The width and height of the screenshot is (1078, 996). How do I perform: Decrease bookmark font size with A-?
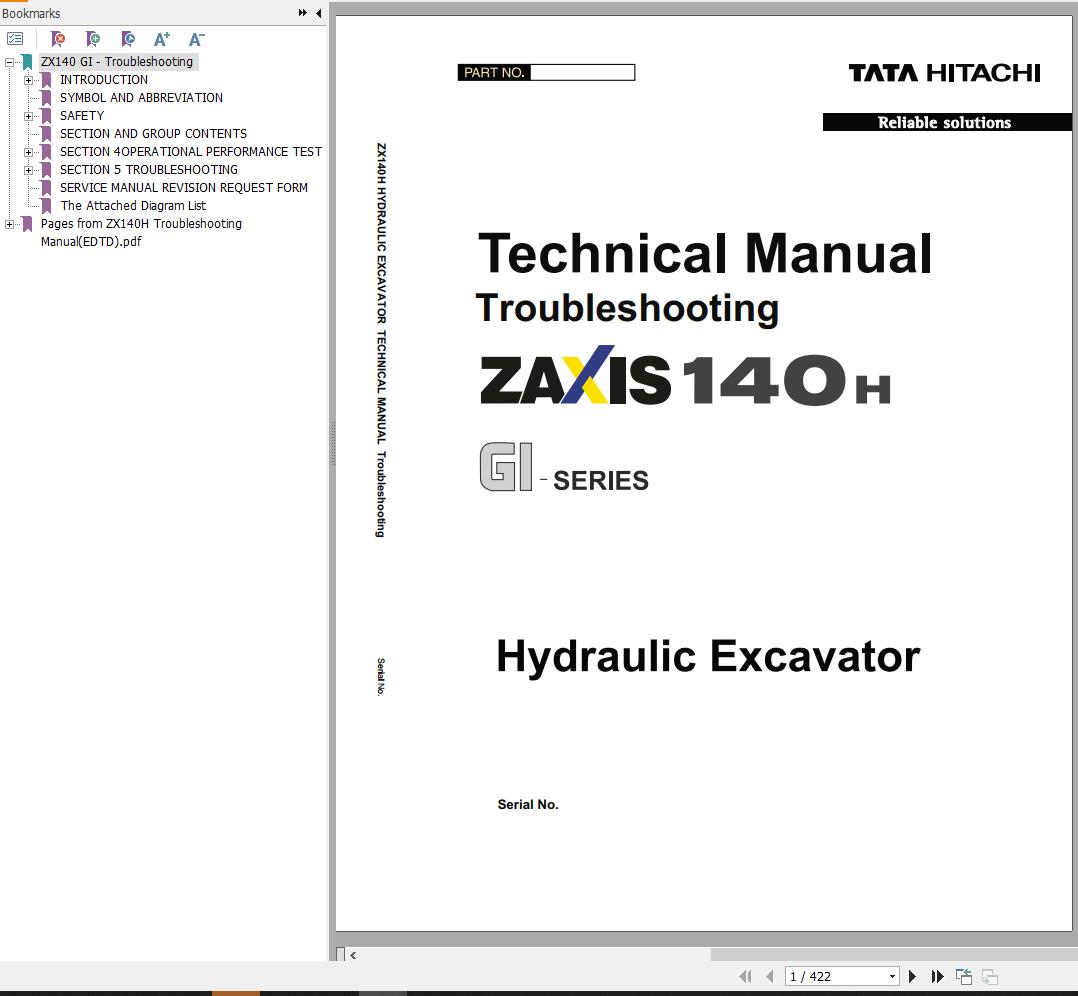tap(197, 39)
